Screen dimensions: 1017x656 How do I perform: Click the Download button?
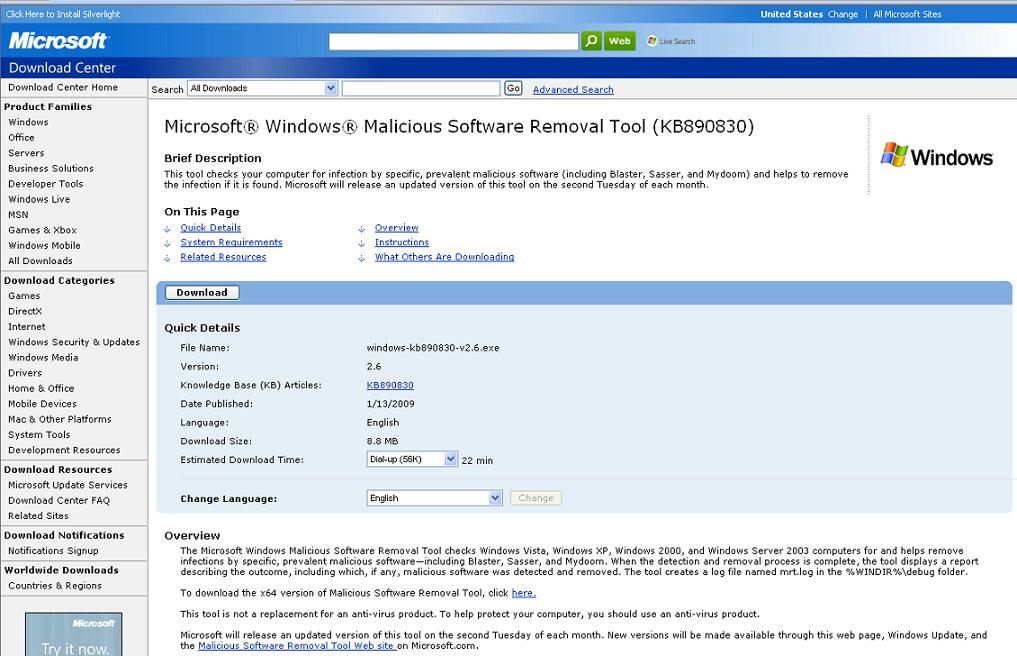point(202,293)
